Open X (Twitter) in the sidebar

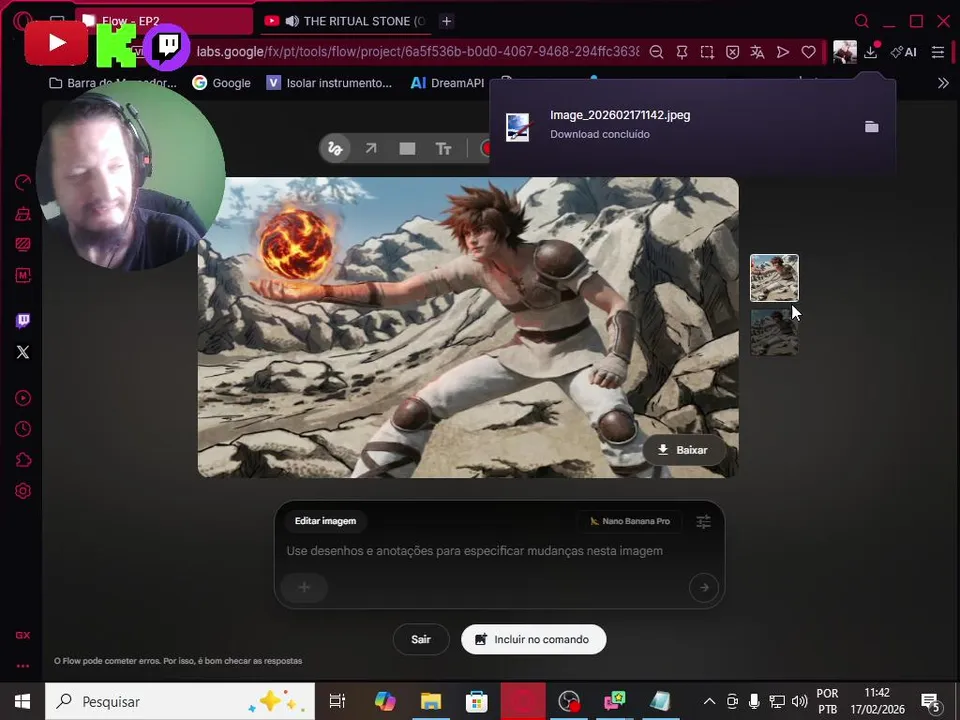coord(23,352)
